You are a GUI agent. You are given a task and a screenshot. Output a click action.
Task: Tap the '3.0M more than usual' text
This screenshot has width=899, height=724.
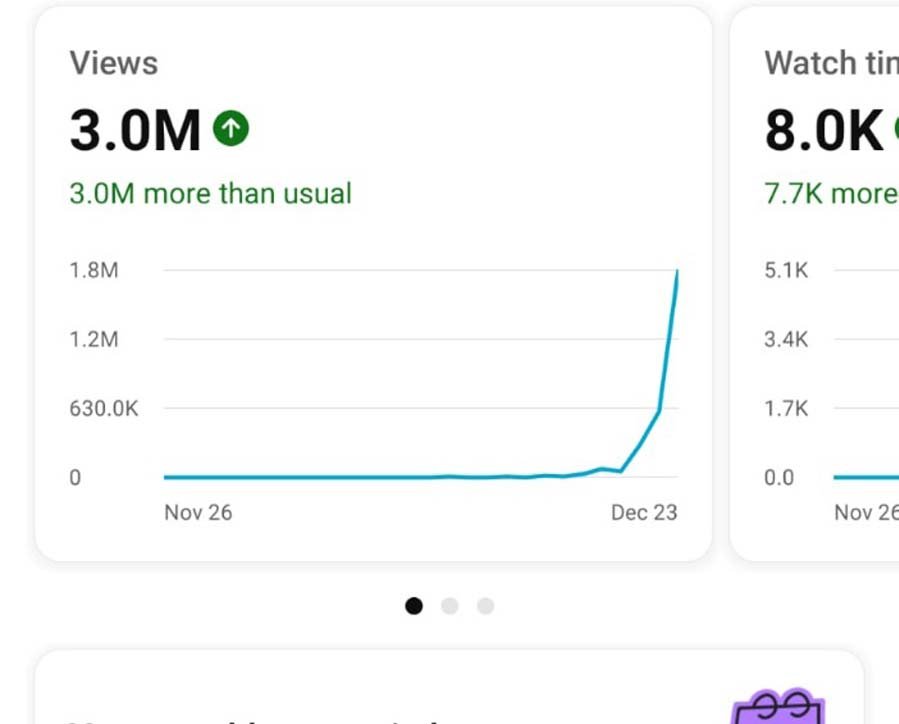coord(210,193)
